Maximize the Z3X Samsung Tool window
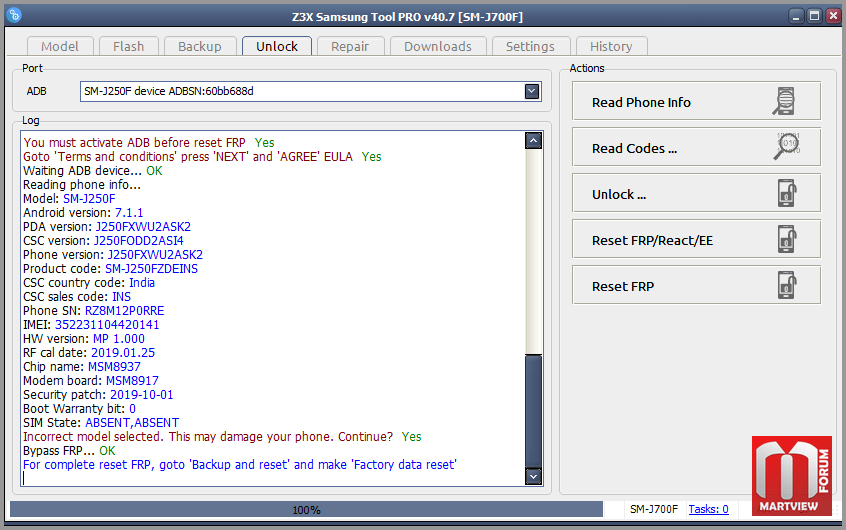The width and height of the screenshot is (846, 530). [815, 16]
